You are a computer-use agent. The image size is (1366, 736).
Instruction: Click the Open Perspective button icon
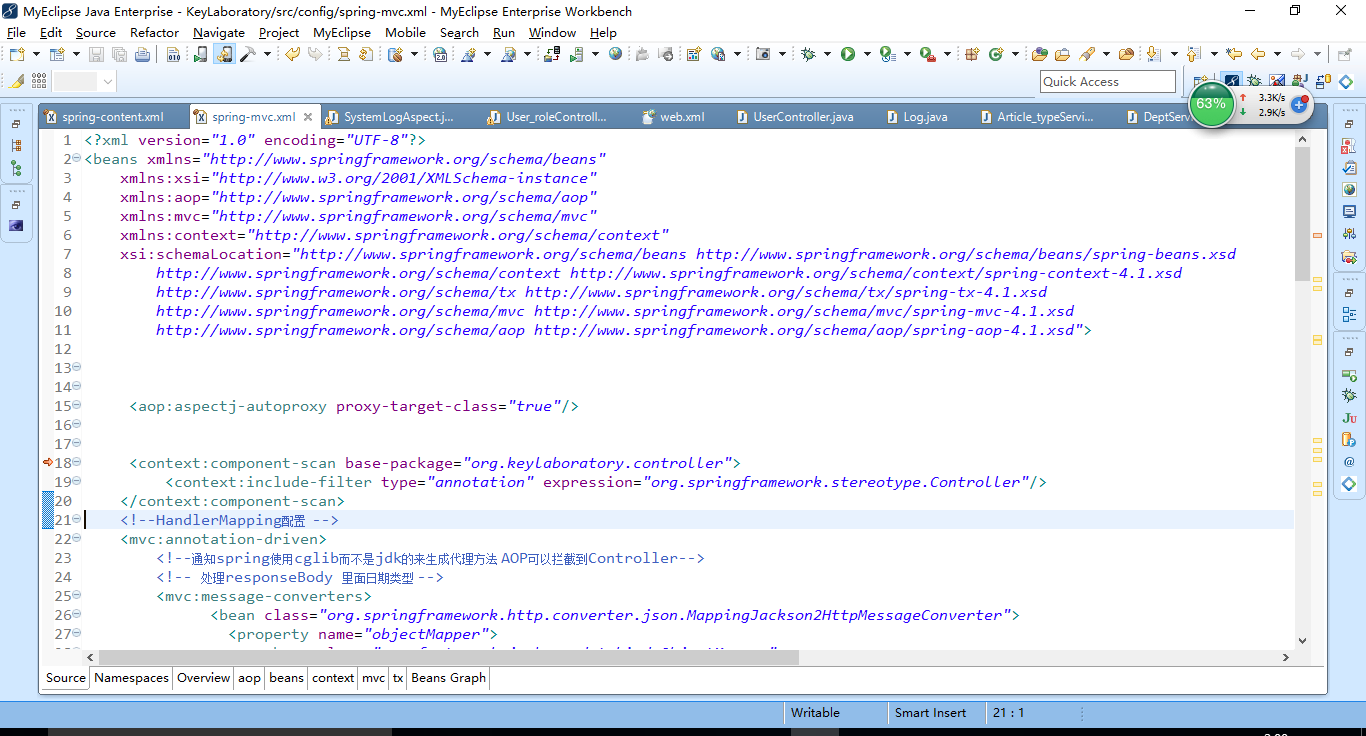1200,81
